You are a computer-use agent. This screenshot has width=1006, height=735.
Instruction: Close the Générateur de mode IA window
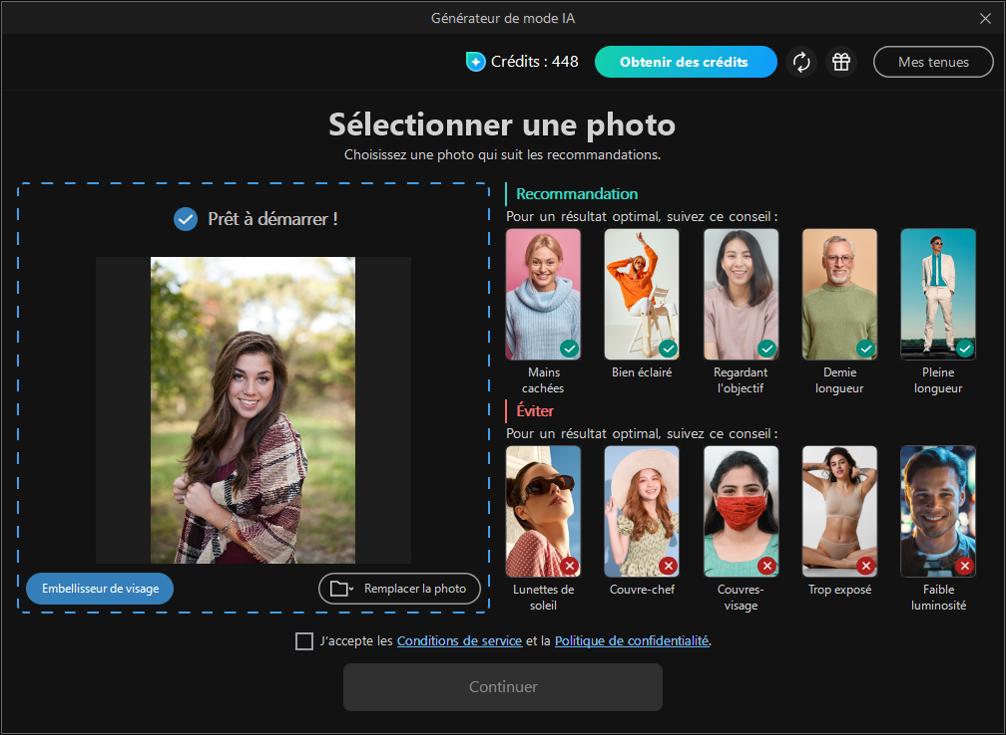(985, 18)
